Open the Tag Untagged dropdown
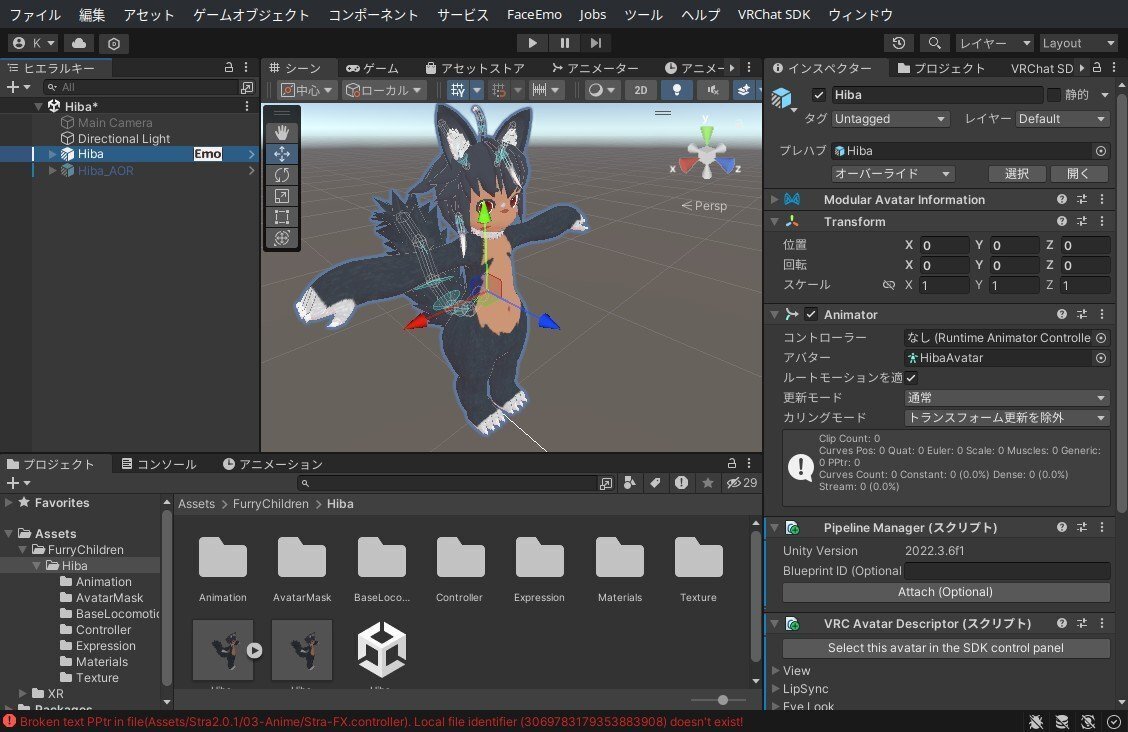Image resolution: width=1128 pixels, height=732 pixels. [891, 119]
